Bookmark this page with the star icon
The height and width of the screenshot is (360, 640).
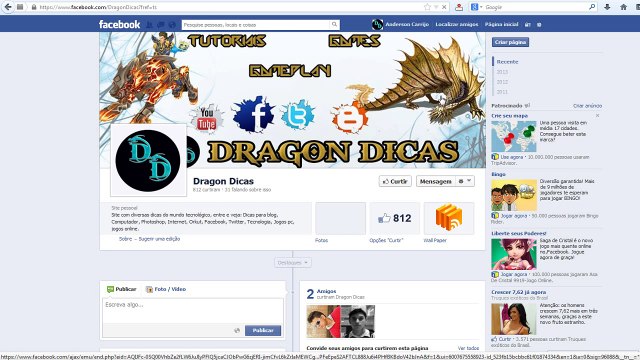427,7
